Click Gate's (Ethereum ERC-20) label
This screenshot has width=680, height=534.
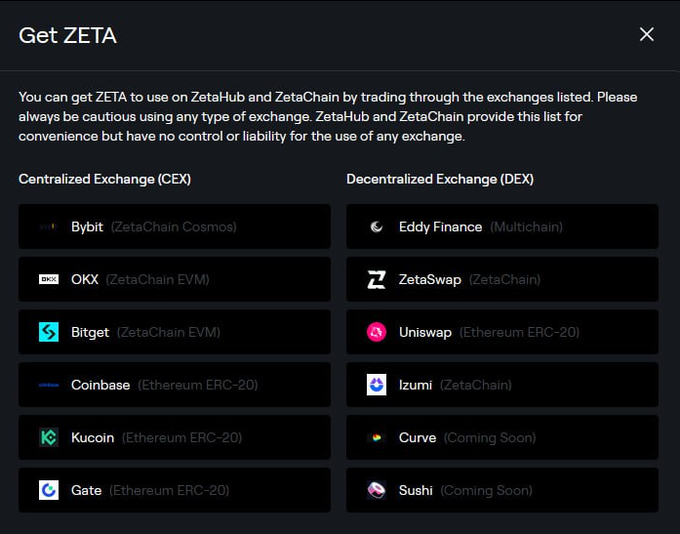click(169, 491)
